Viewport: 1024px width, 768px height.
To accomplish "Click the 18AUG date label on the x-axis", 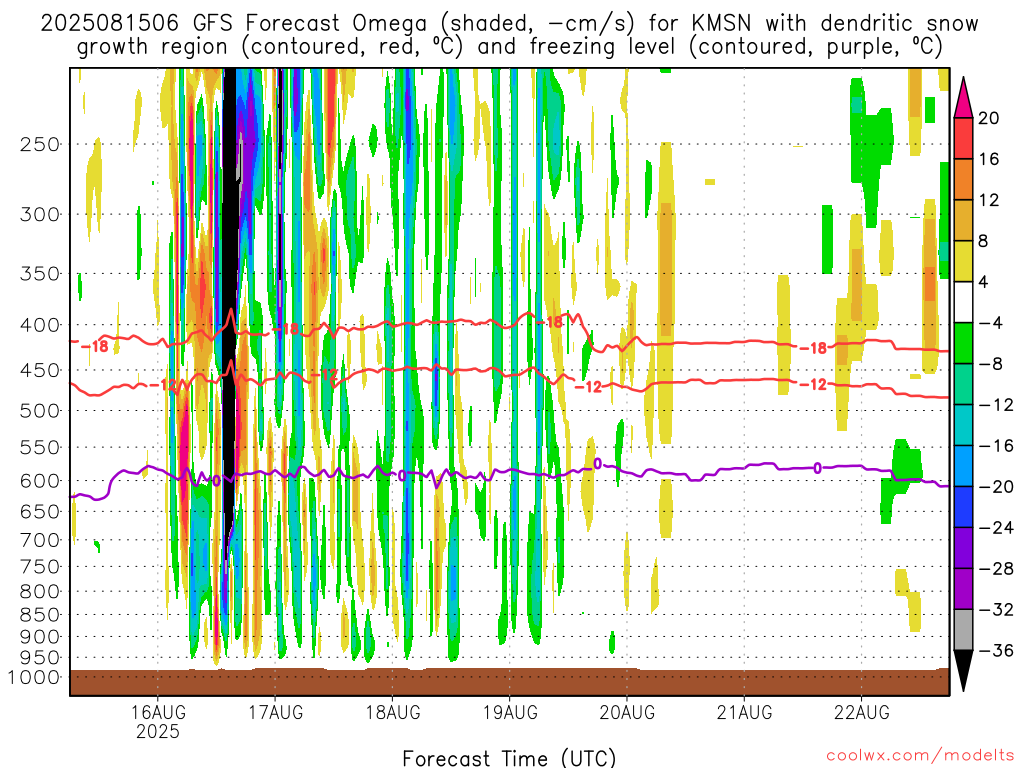I will 392,712.
